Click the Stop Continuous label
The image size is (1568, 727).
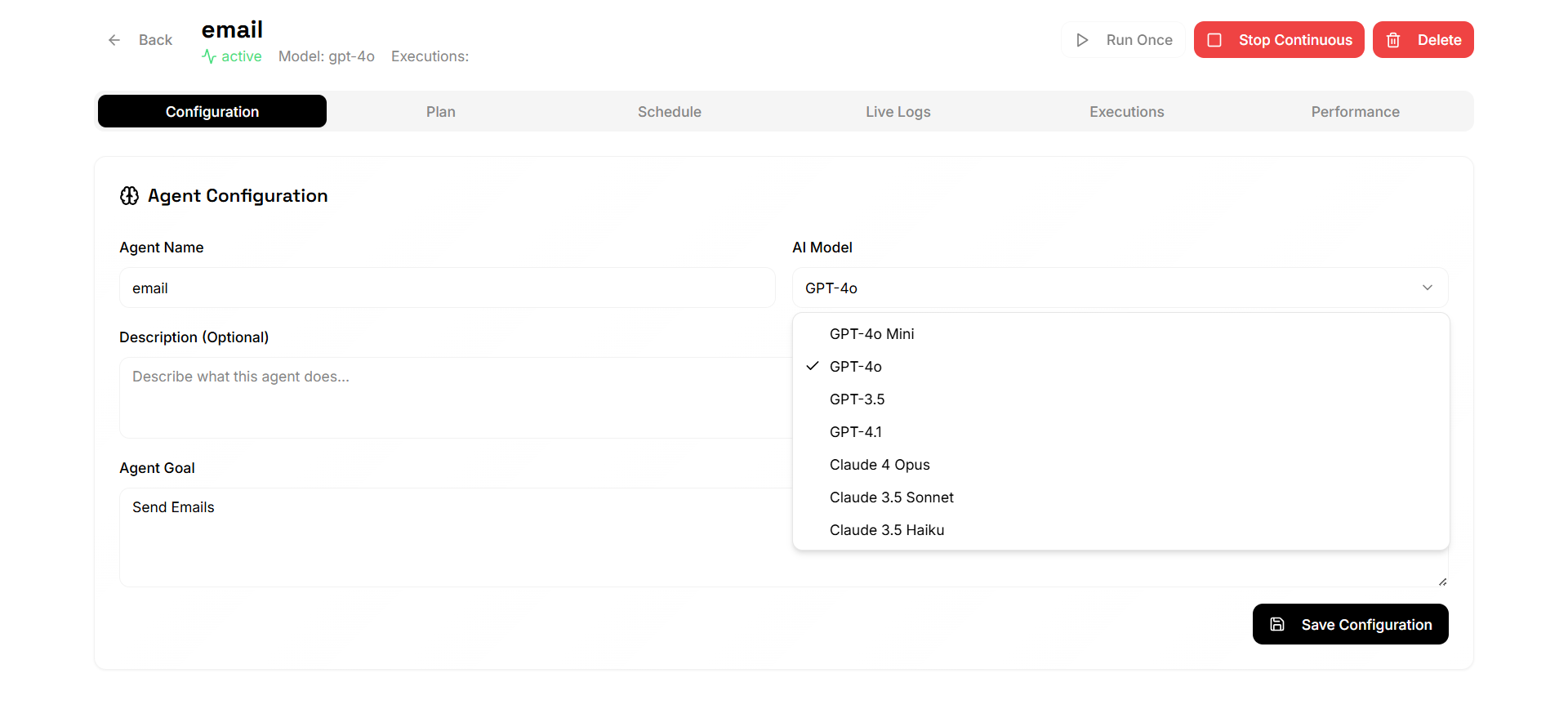click(x=1295, y=40)
